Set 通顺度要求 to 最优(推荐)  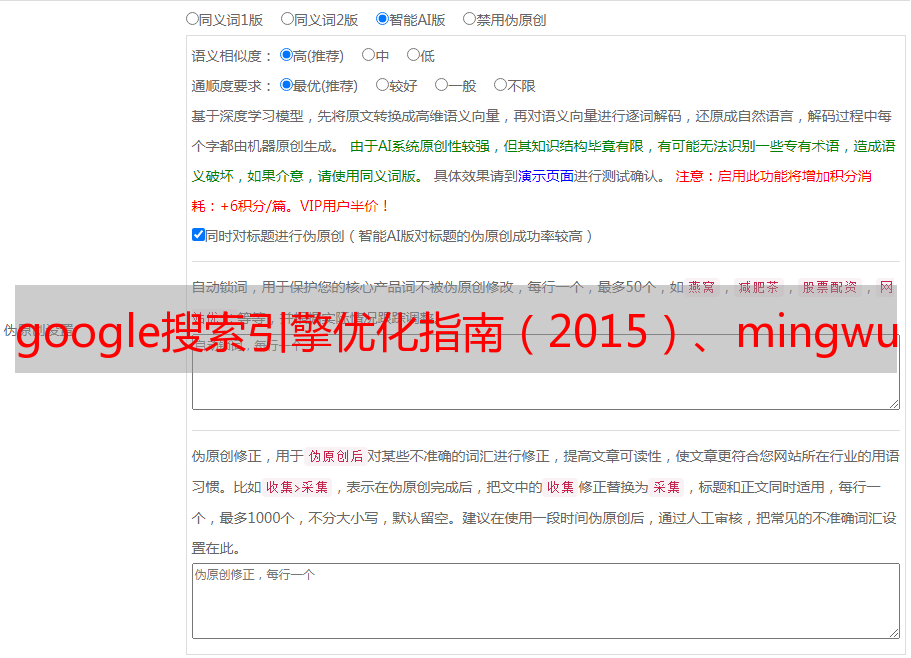point(286,85)
